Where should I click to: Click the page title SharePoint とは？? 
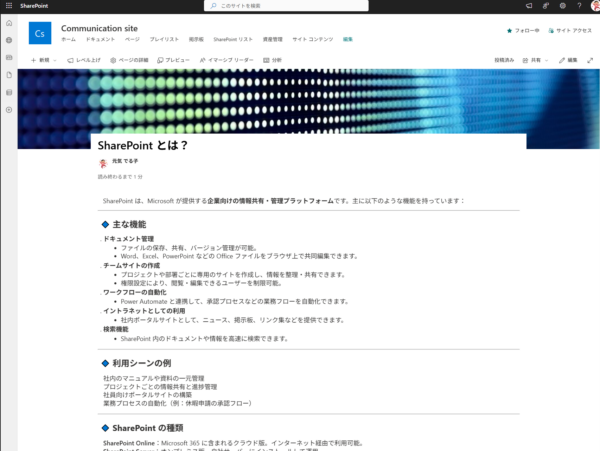[x=143, y=145]
